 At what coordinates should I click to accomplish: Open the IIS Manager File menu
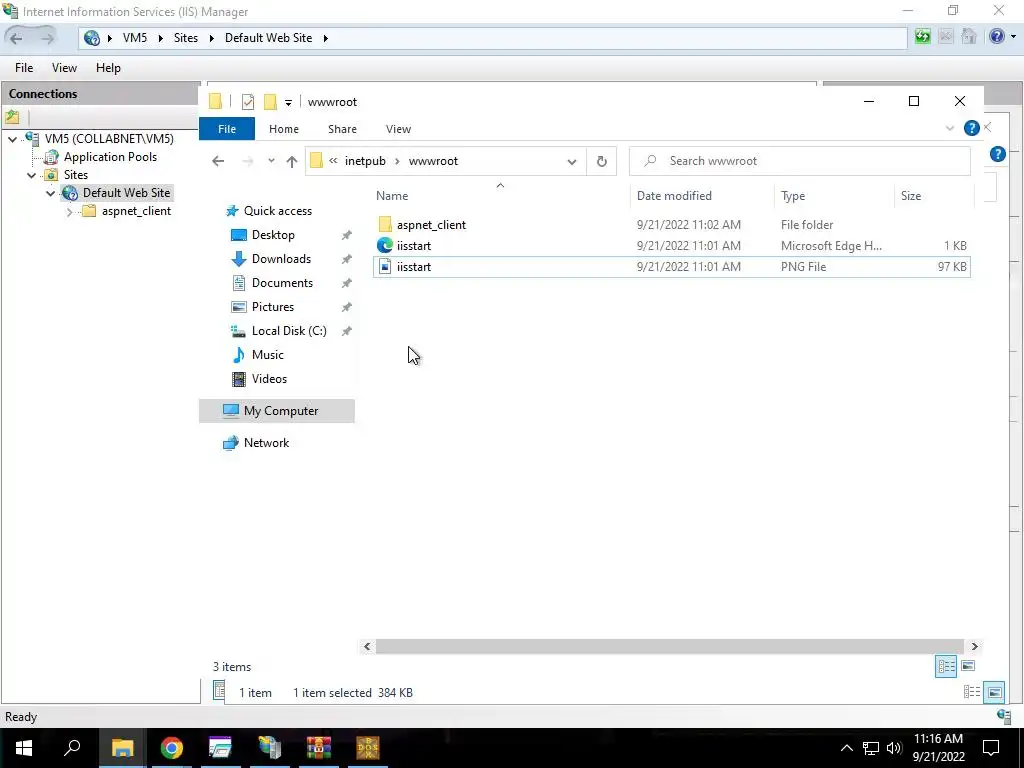click(24, 68)
